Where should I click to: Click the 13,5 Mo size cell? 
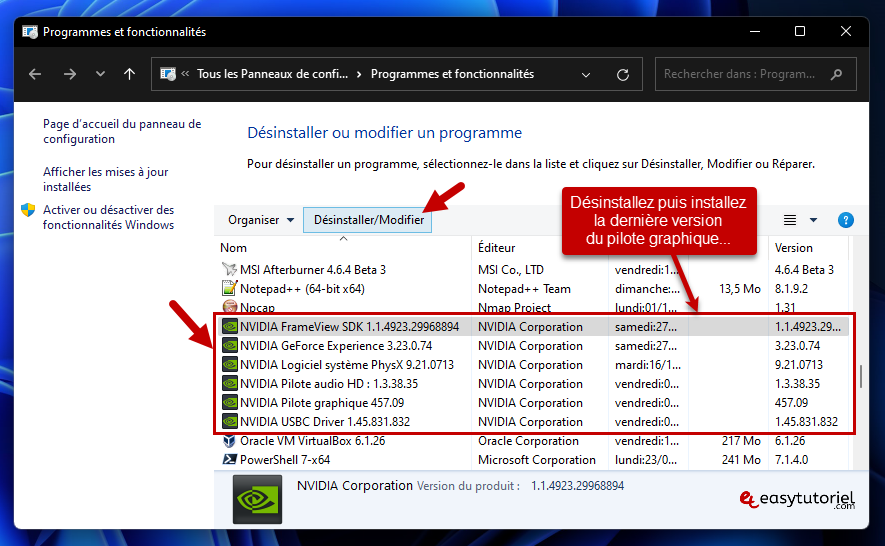click(740, 289)
